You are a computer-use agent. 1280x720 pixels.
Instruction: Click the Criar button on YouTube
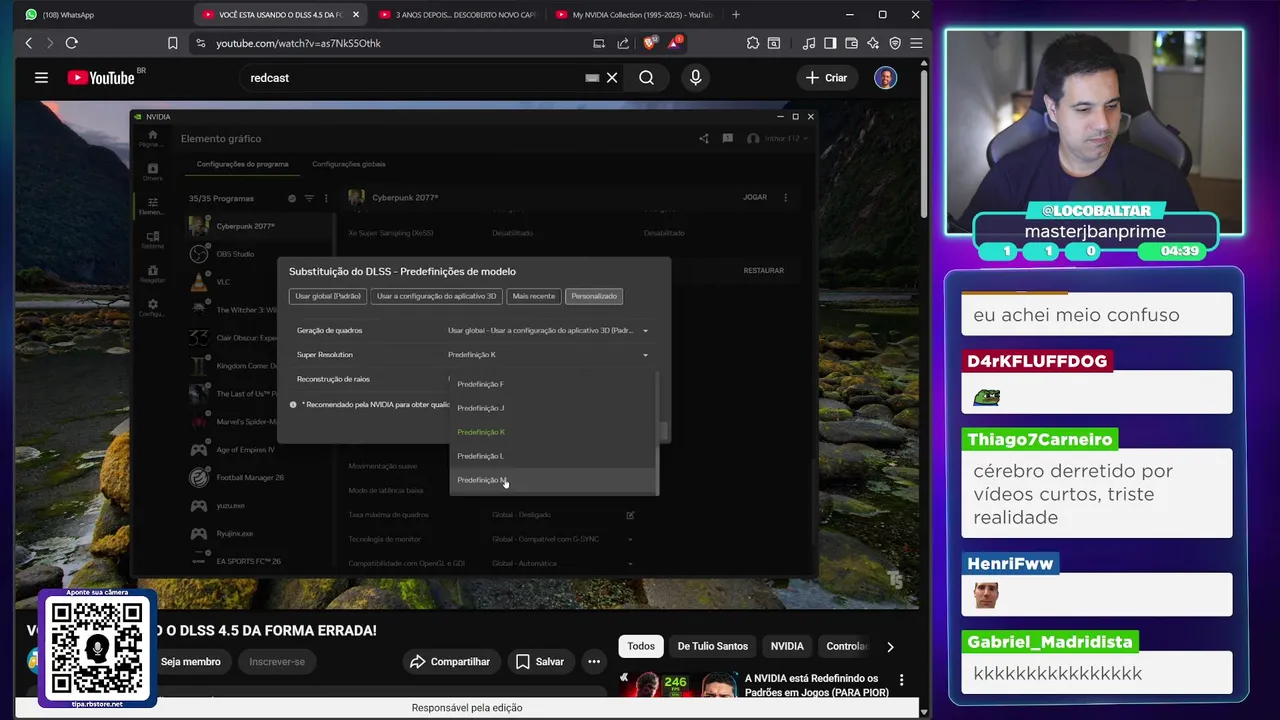pos(826,77)
